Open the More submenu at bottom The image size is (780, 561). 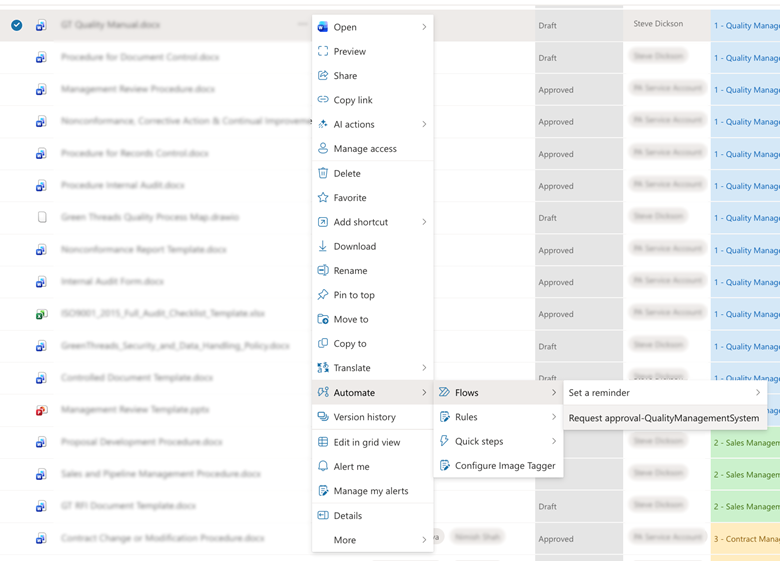[x=345, y=540]
